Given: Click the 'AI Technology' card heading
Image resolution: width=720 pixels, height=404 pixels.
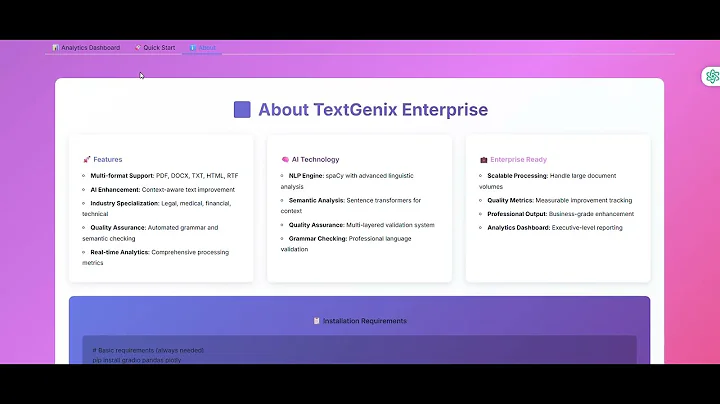Looking at the screenshot, I should click(x=315, y=159).
